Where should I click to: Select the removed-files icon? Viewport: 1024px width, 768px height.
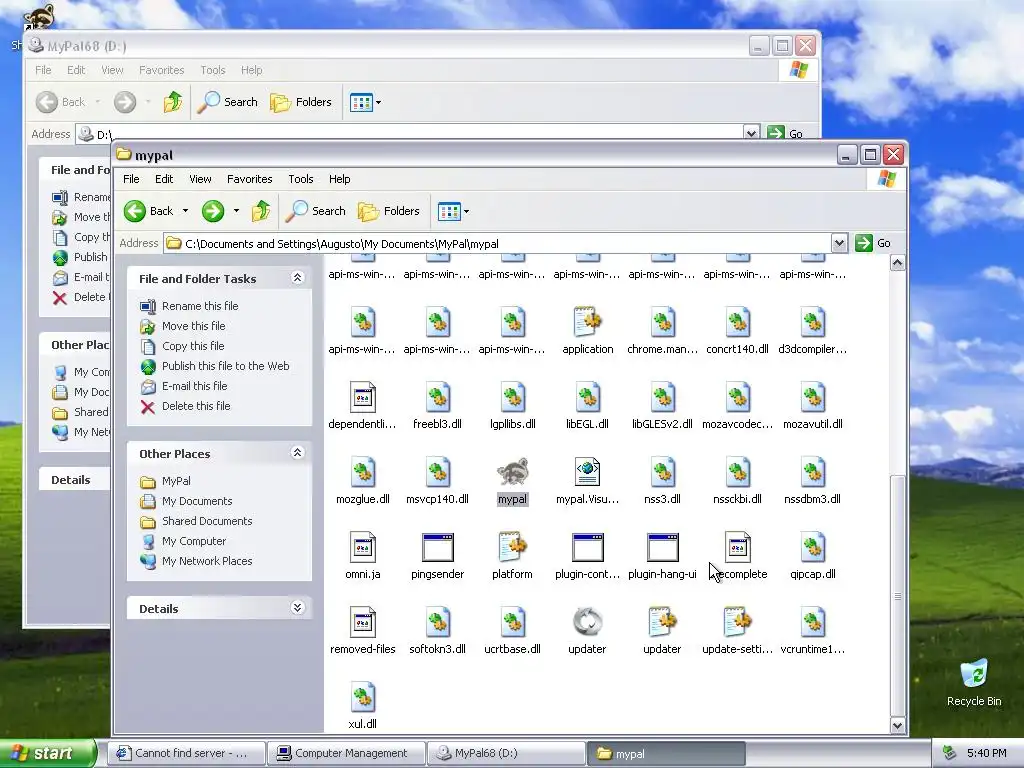[362, 622]
